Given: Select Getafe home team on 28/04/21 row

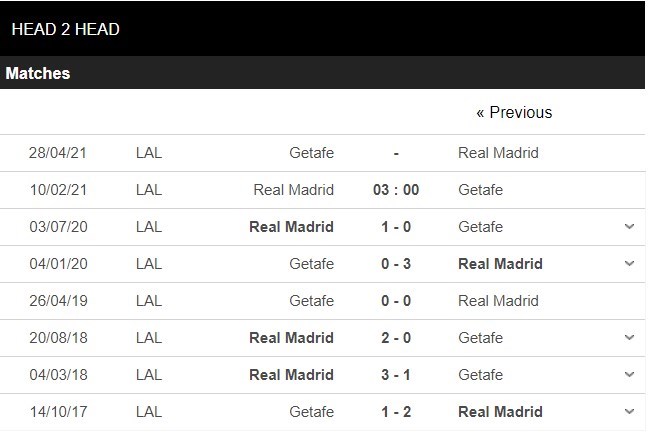Looking at the screenshot, I should pos(310,153).
